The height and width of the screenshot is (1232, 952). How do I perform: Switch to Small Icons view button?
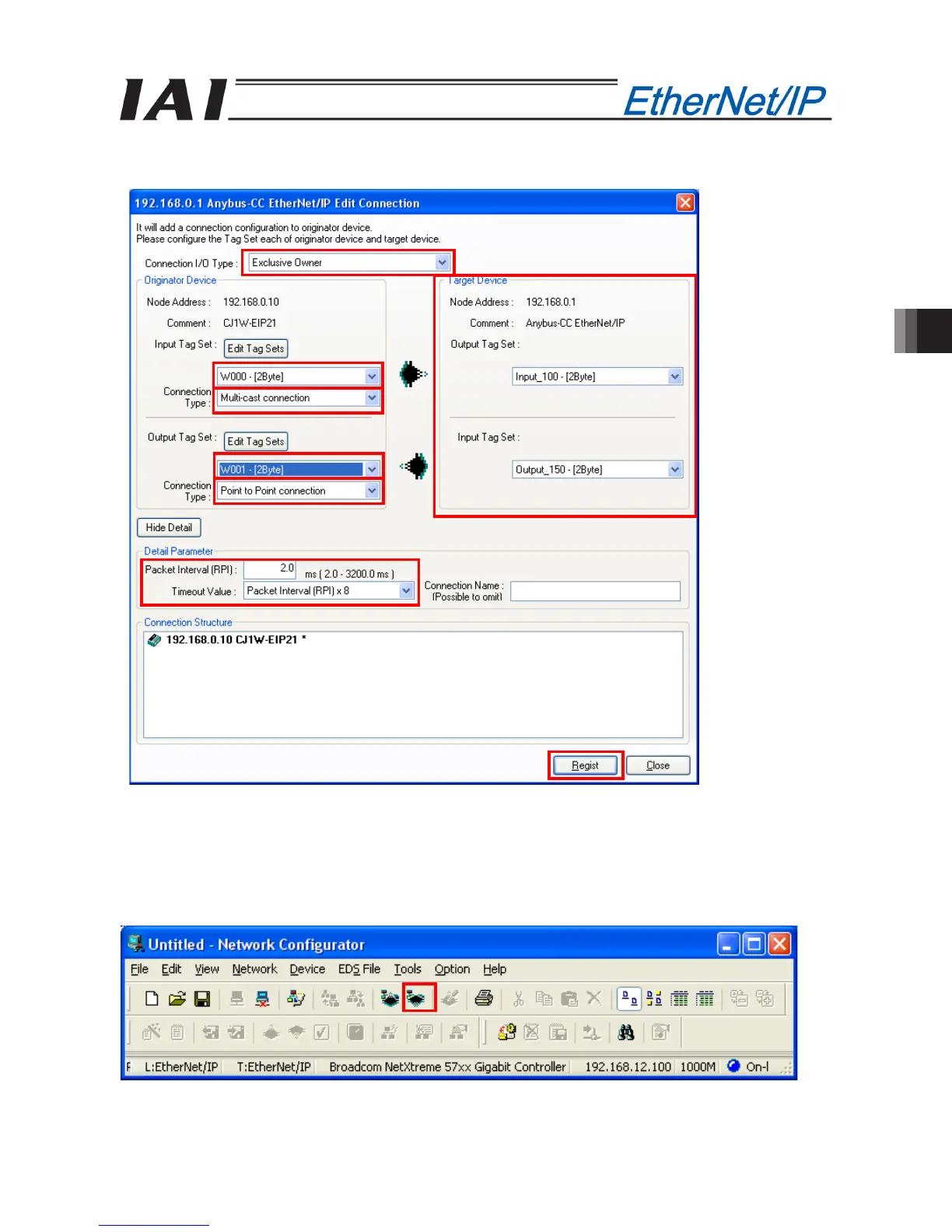654,999
